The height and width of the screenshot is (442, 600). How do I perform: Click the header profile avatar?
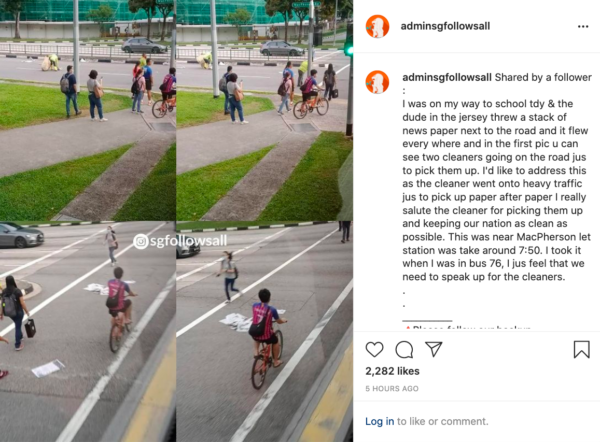coord(377,26)
